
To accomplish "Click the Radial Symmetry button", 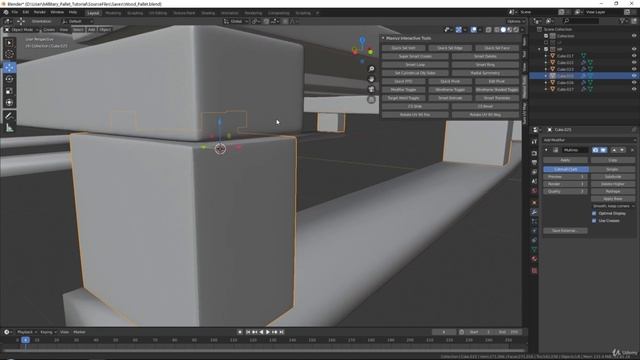I will [x=485, y=73].
